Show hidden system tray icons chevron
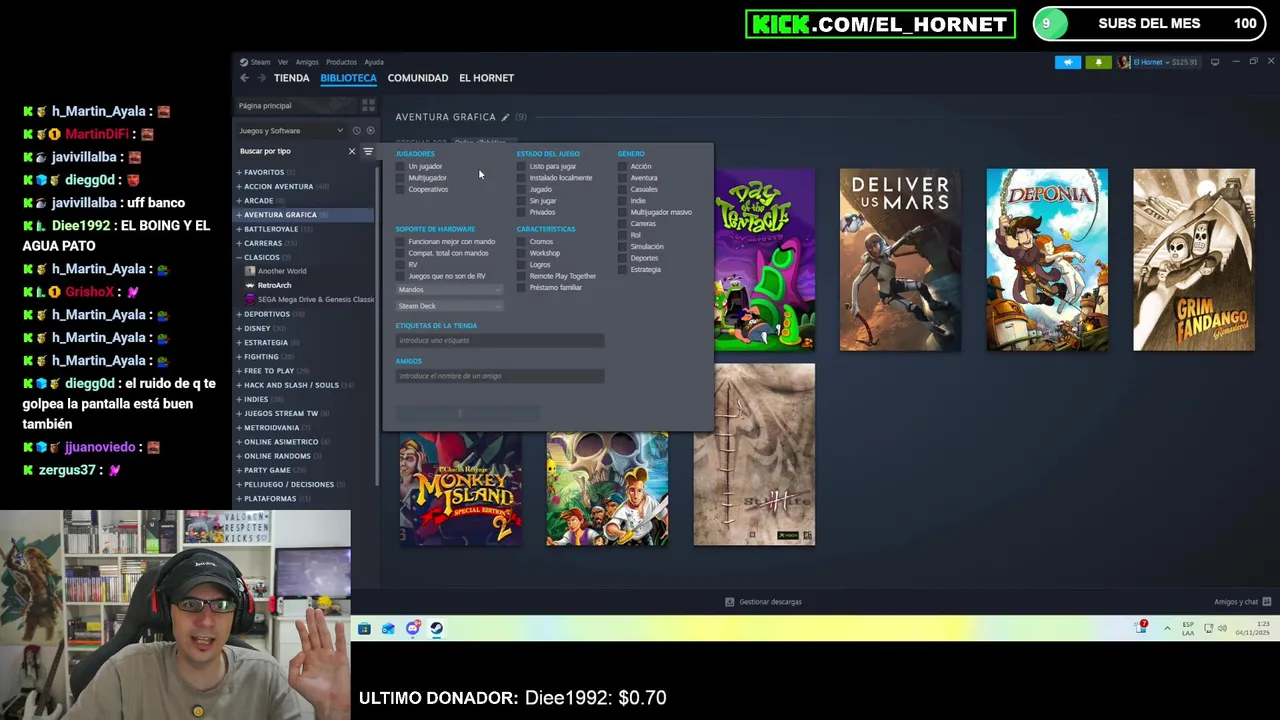Viewport: 1280px width, 720px height. click(x=1166, y=628)
